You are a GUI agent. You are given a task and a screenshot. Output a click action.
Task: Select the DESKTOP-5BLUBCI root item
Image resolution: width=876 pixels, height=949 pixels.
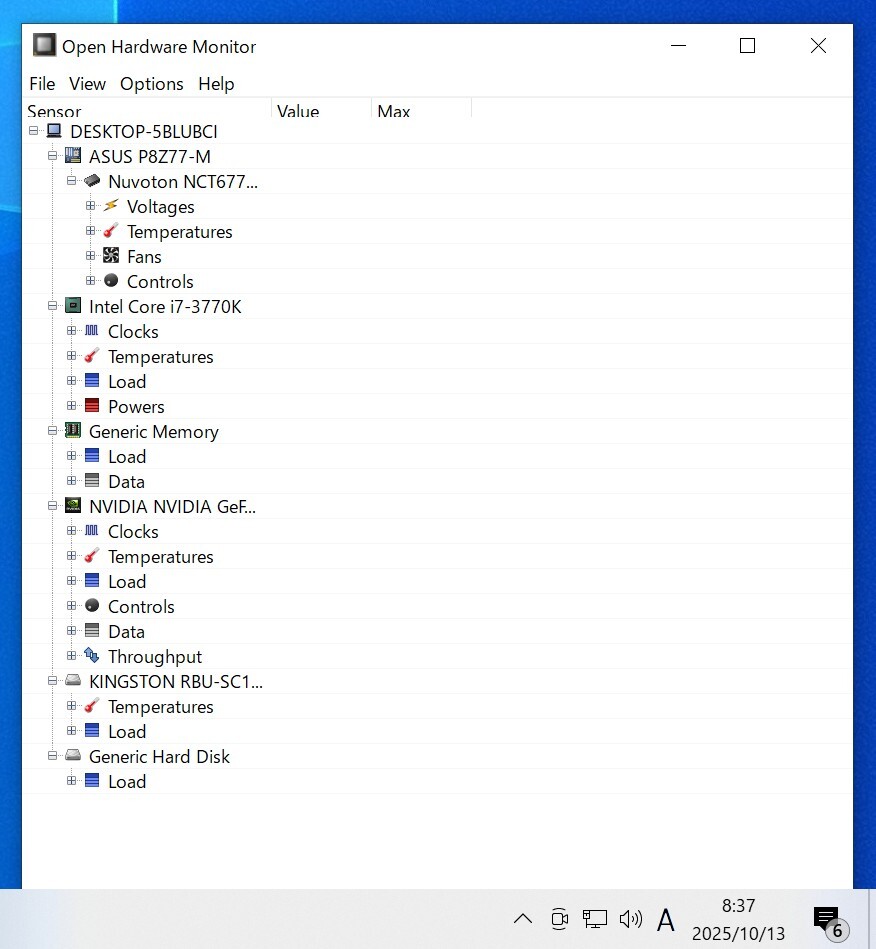[143, 131]
